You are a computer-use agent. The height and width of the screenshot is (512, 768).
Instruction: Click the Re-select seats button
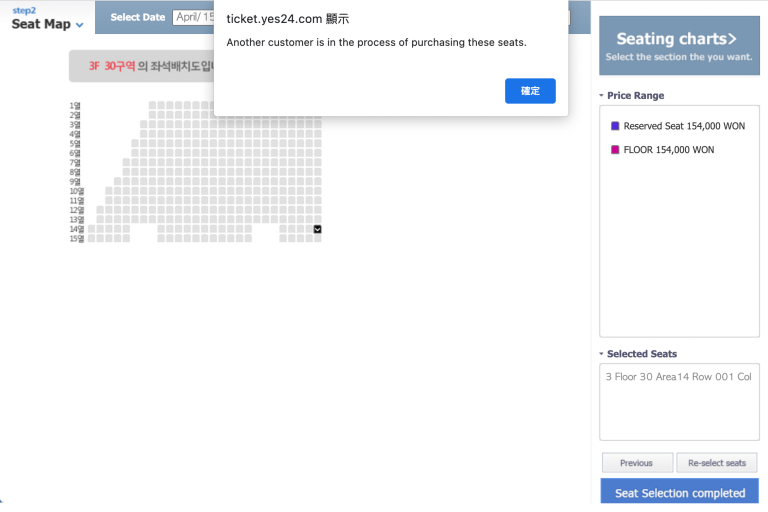tap(717, 463)
